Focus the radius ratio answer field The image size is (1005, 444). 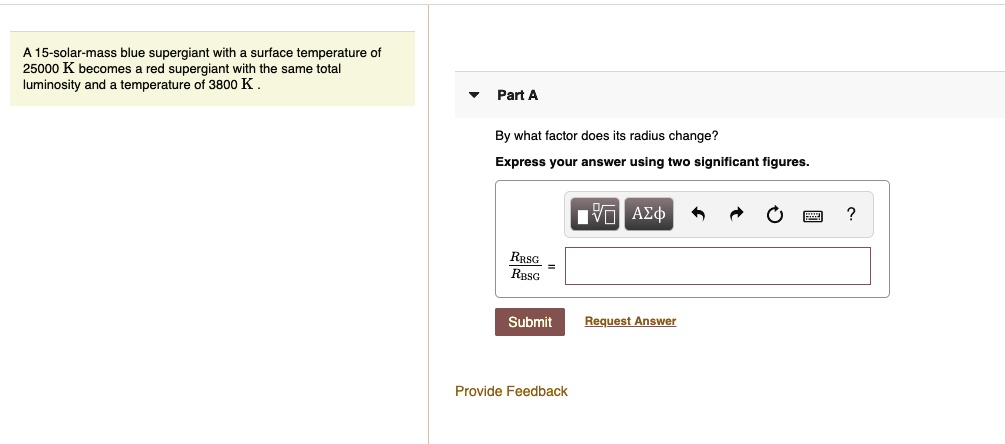(717, 266)
